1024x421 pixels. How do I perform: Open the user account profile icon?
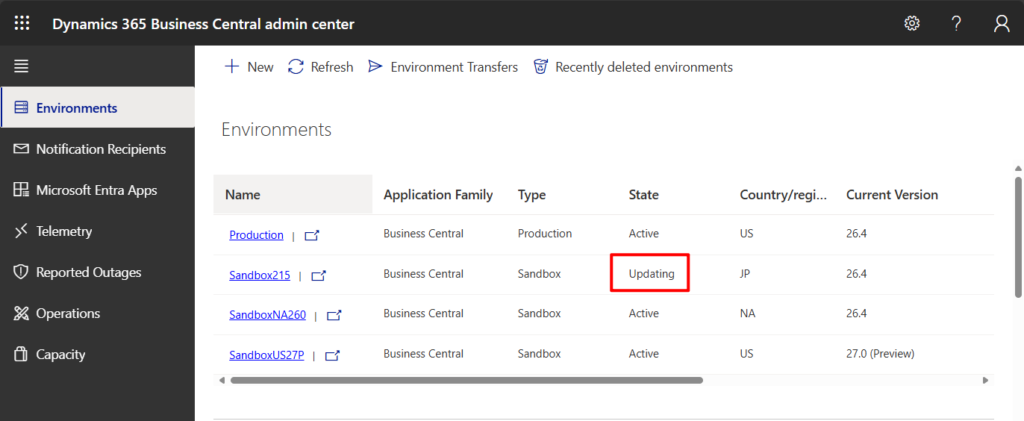tap(1001, 23)
